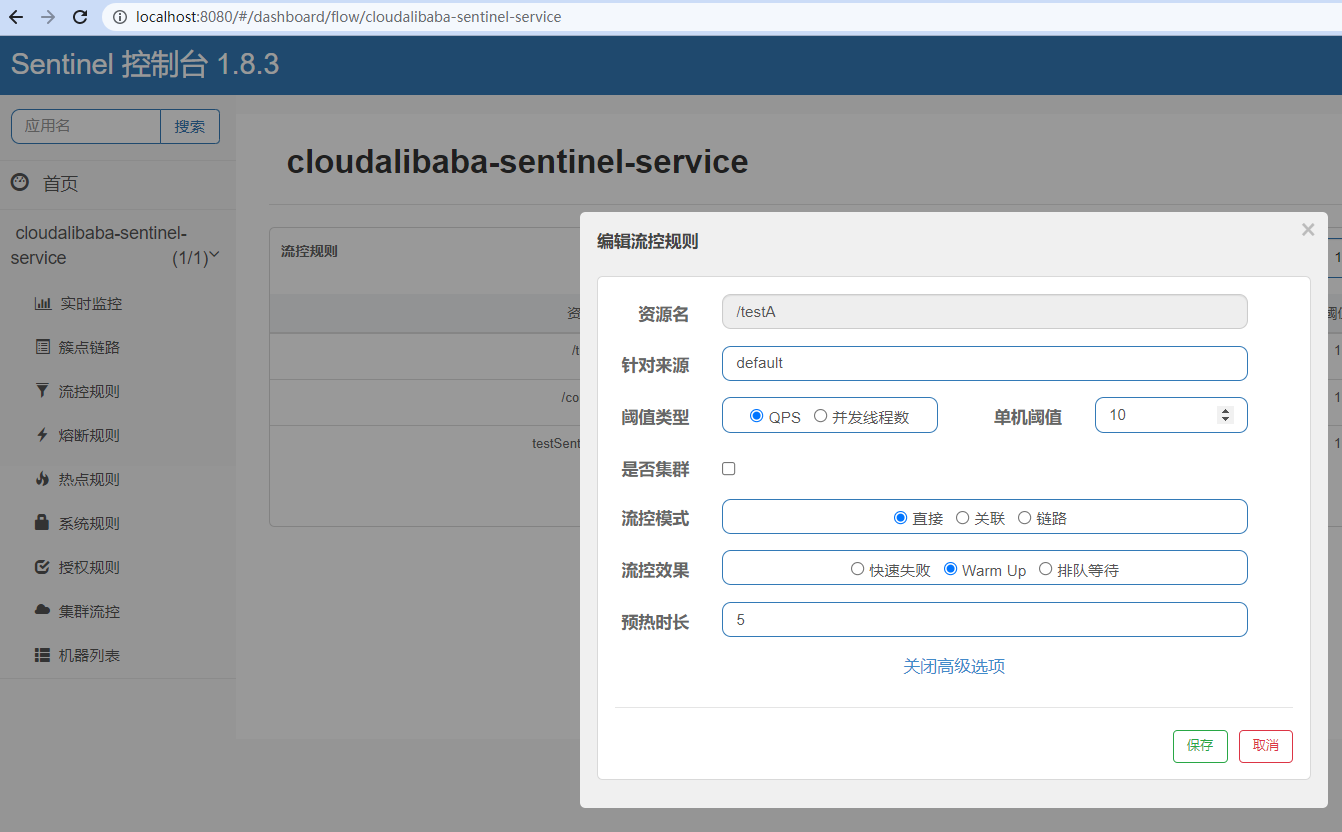Select 链路 flow control mode
Screen dimensions: 1342x832
coord(1024,518)
